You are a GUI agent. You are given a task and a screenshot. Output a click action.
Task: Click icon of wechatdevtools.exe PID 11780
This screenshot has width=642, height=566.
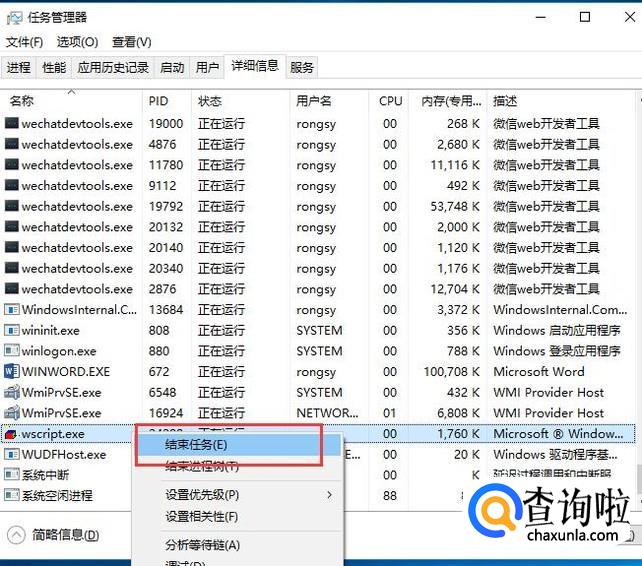click(11, 165)
